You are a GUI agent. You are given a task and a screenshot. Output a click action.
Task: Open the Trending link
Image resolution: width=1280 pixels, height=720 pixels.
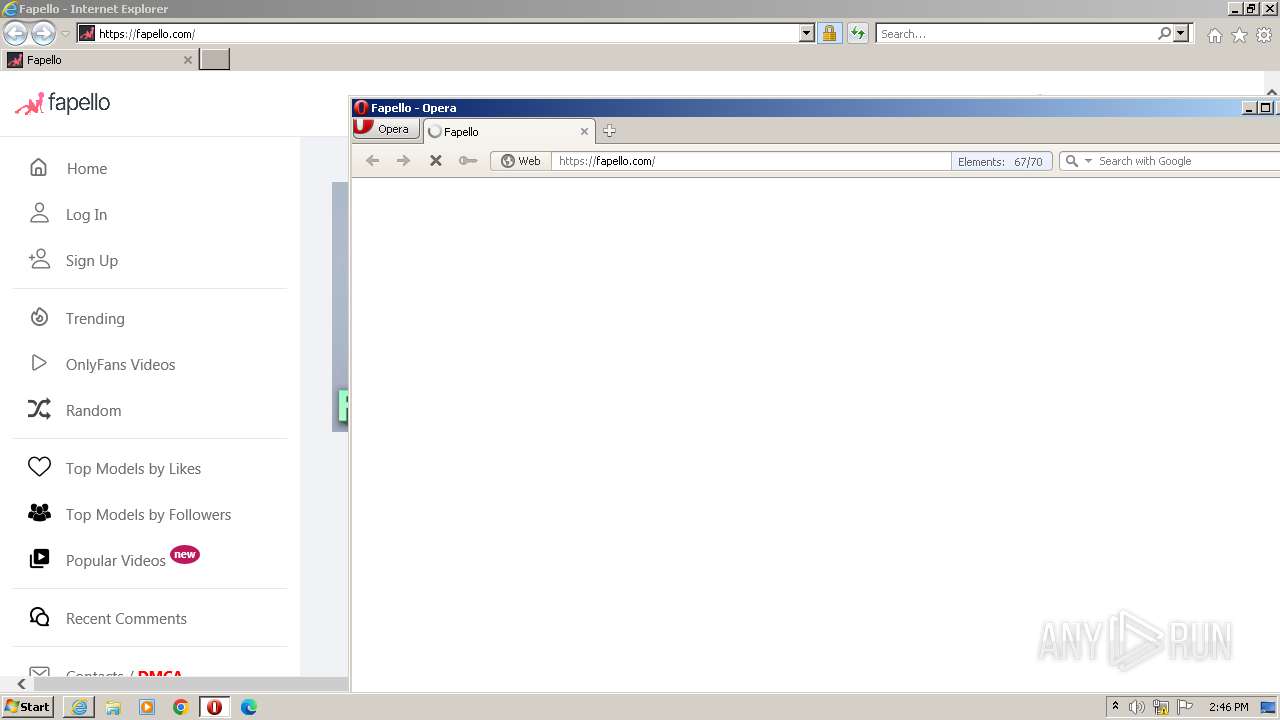click(95, 318)
